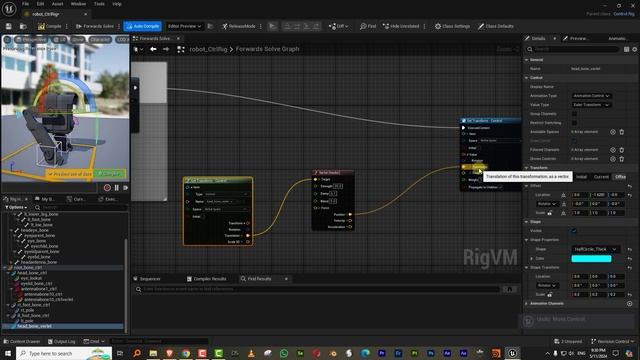Viewport: 640px width, 360px height.
Task: Collapse the Control section
Action: pyautogui.click(x=527, y=78)
